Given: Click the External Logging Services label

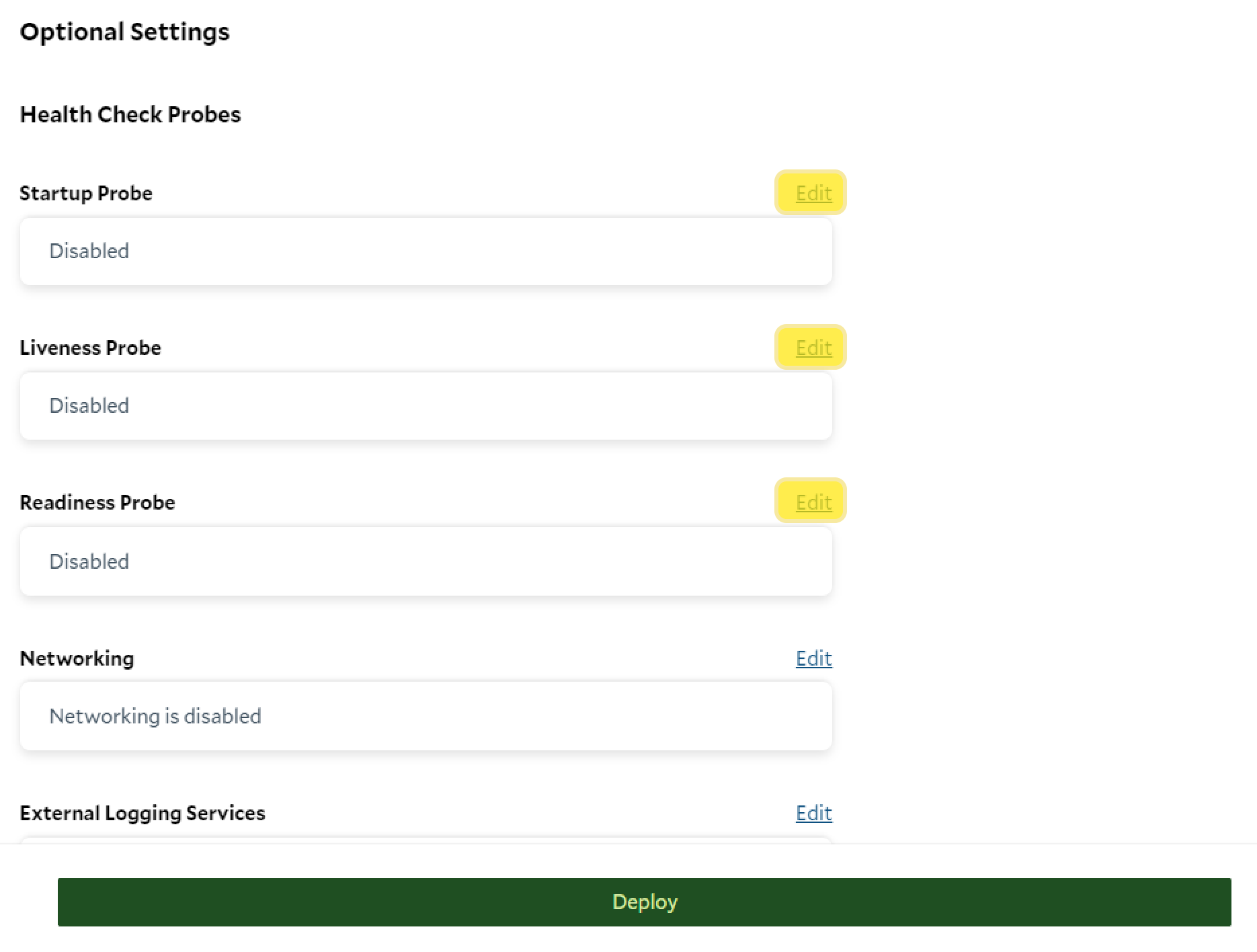Looking at the screenshot, I should (143, 814).
